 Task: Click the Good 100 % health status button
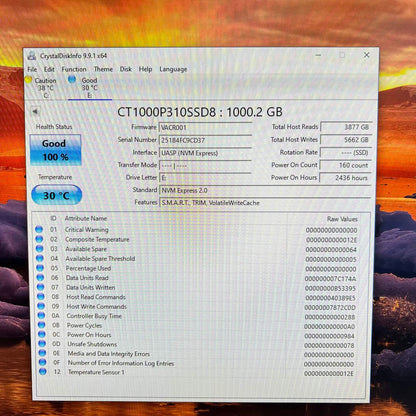tap(55, 150)
